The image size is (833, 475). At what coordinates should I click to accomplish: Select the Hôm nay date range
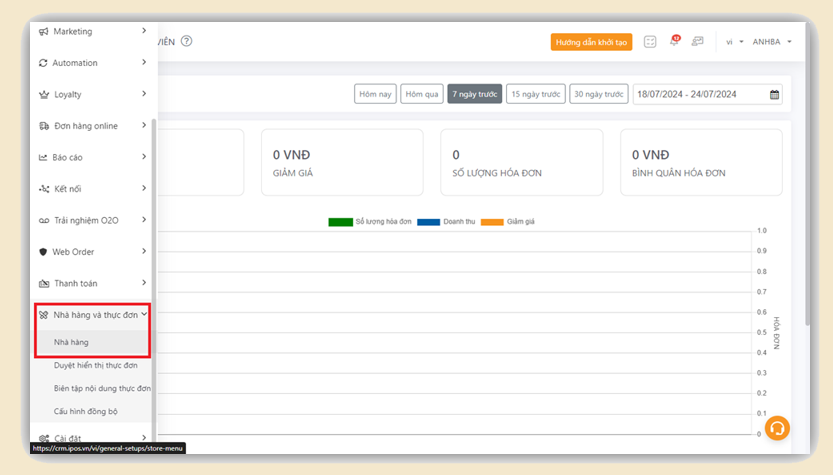tap(375, 95)
